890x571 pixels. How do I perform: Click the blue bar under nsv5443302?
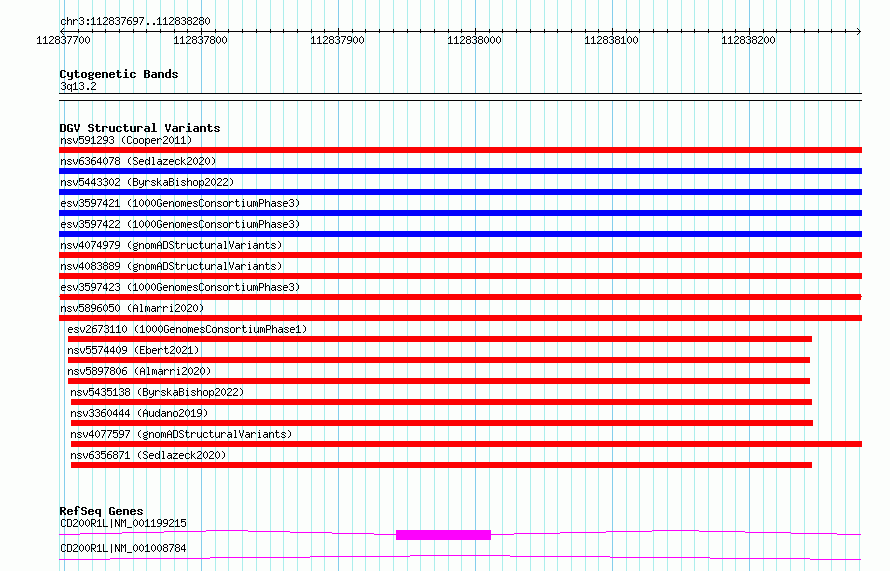click(460, 192)
